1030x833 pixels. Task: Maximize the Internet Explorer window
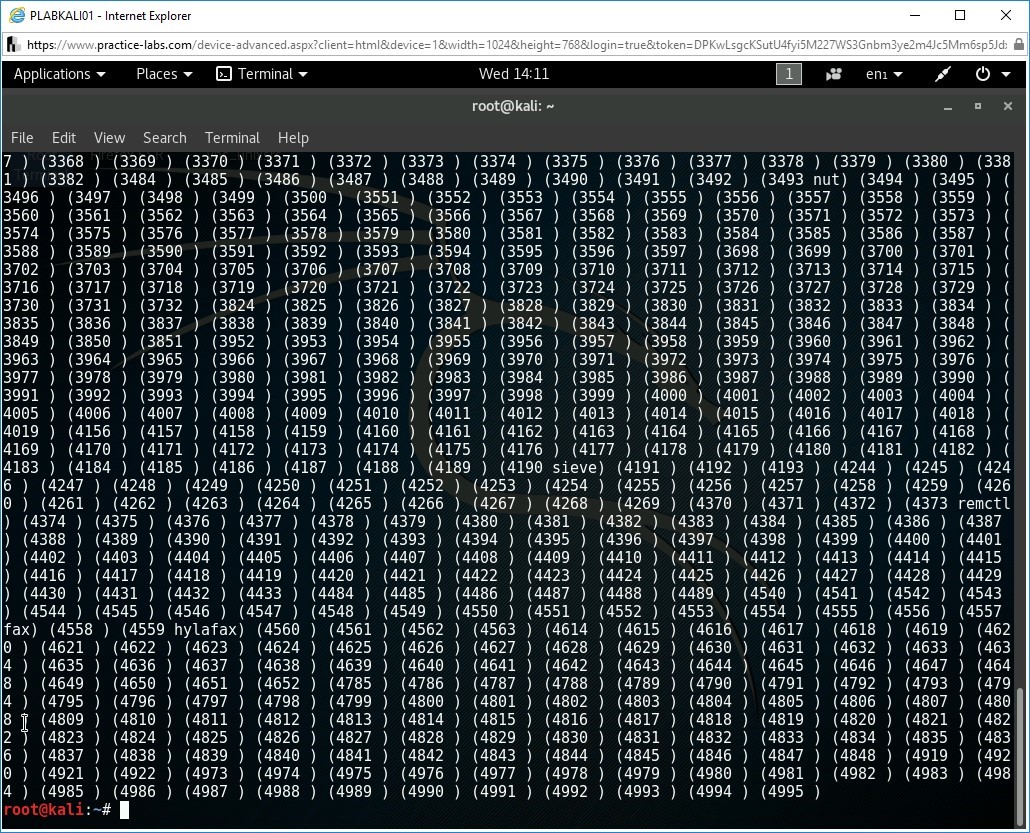click(x=960, y=15)
